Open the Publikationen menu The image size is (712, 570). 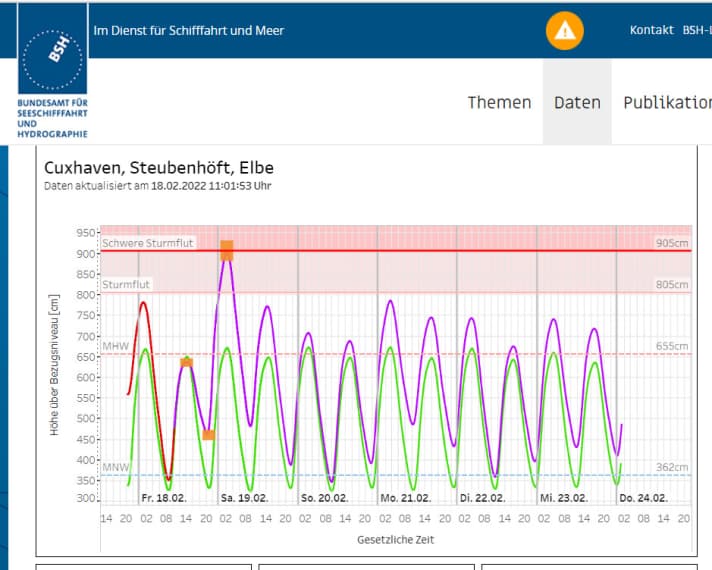[667, 102]
